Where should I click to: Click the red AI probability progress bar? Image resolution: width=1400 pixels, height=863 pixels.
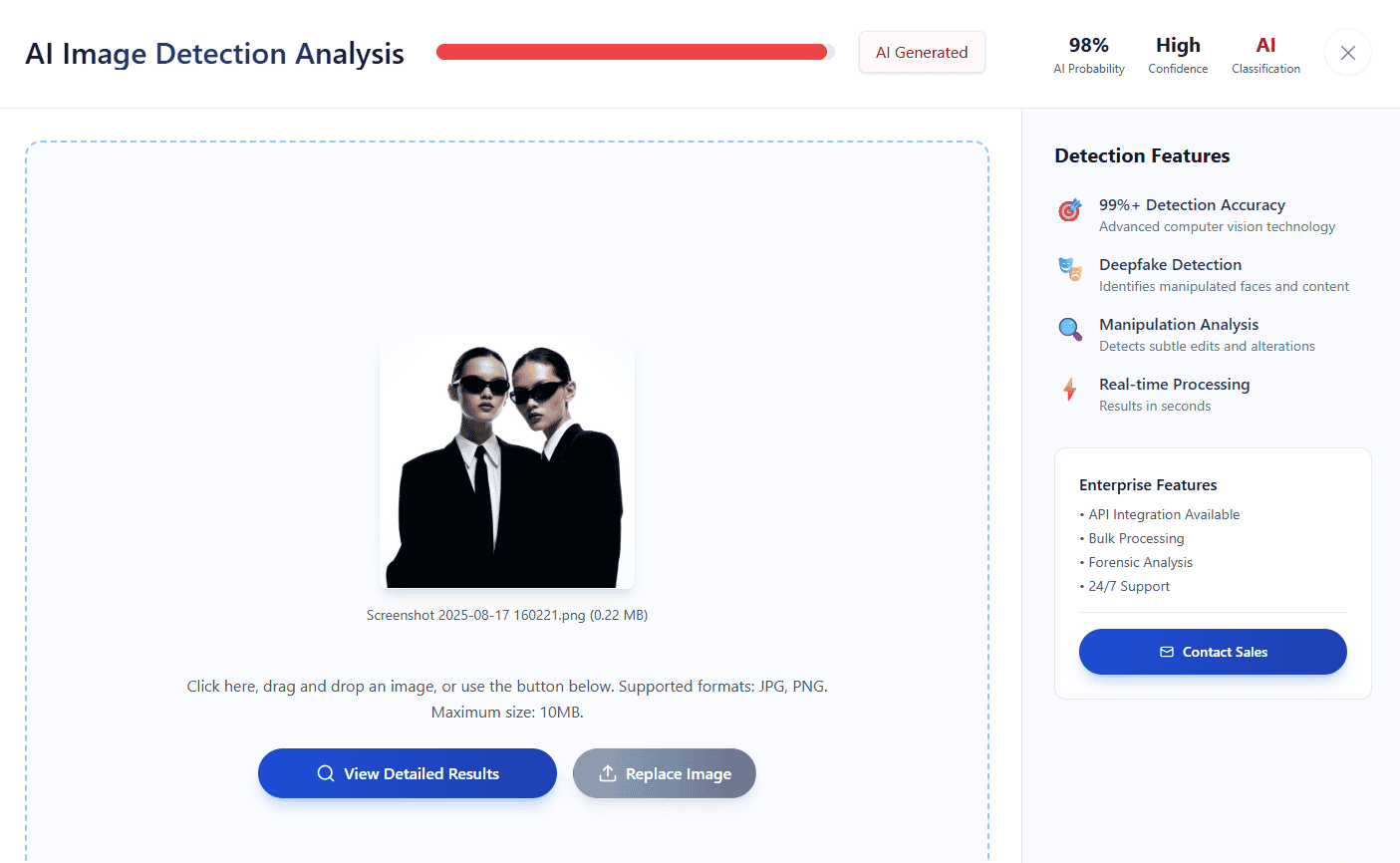636,52
